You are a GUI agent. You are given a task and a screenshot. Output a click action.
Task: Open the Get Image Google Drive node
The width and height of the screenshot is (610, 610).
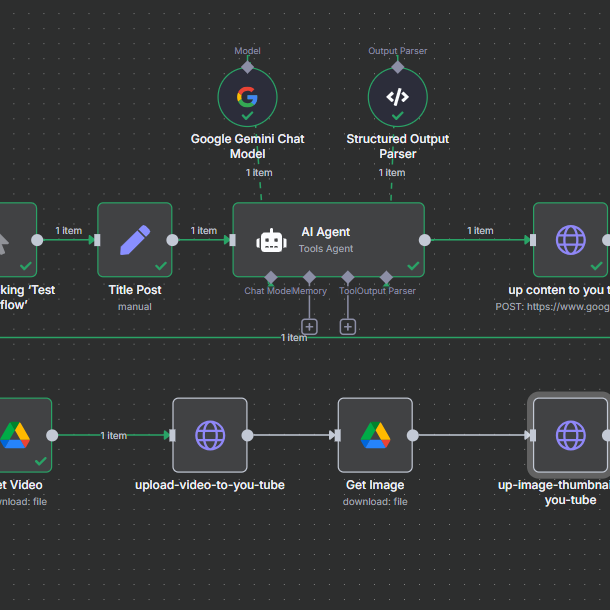(375, 435)
